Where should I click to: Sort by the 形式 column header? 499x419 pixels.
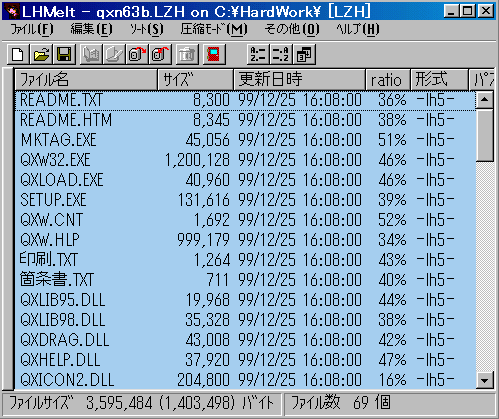tap(439, 80)
